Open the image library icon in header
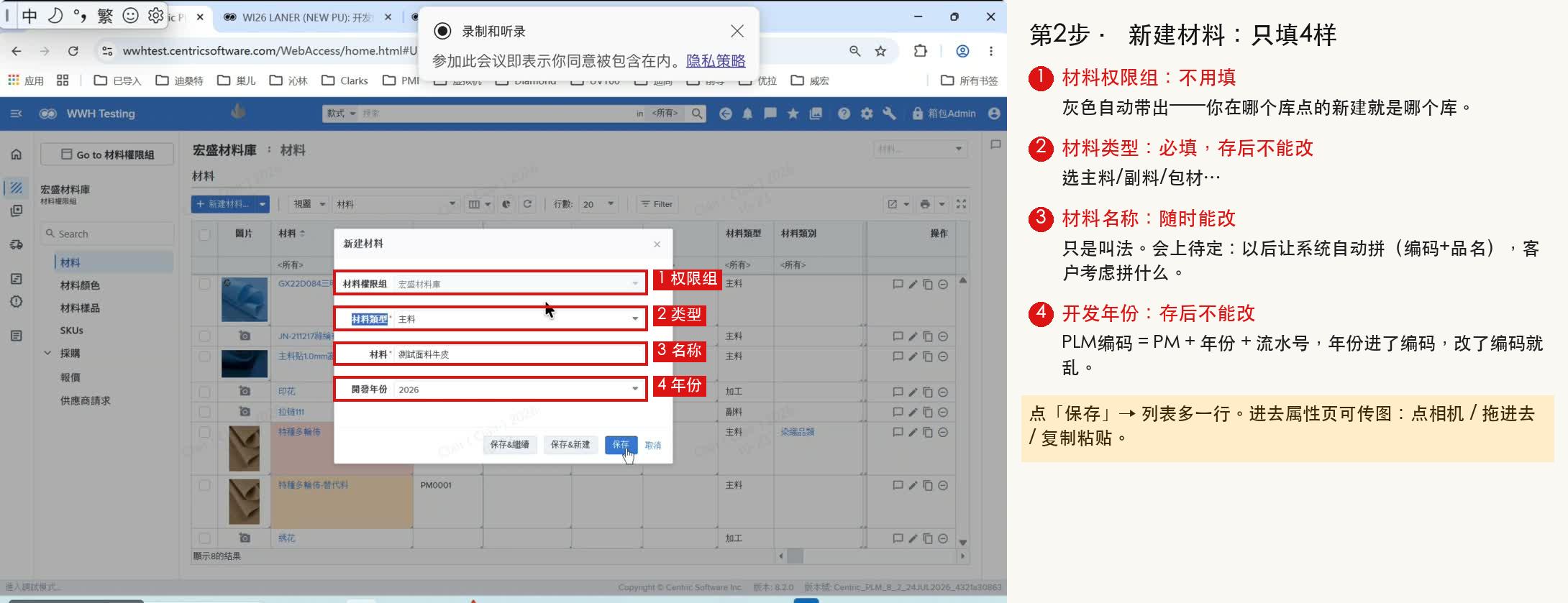Screen dimensions: 1568x603 pos(816,114)
